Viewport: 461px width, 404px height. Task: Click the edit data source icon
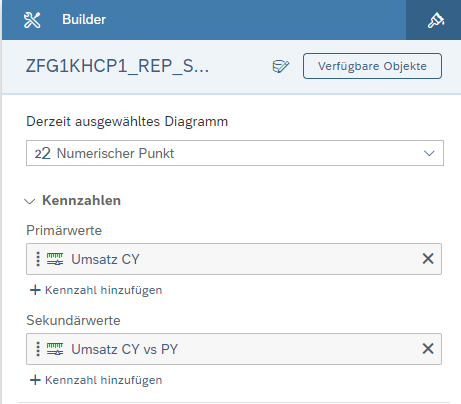tap(281, 66)
